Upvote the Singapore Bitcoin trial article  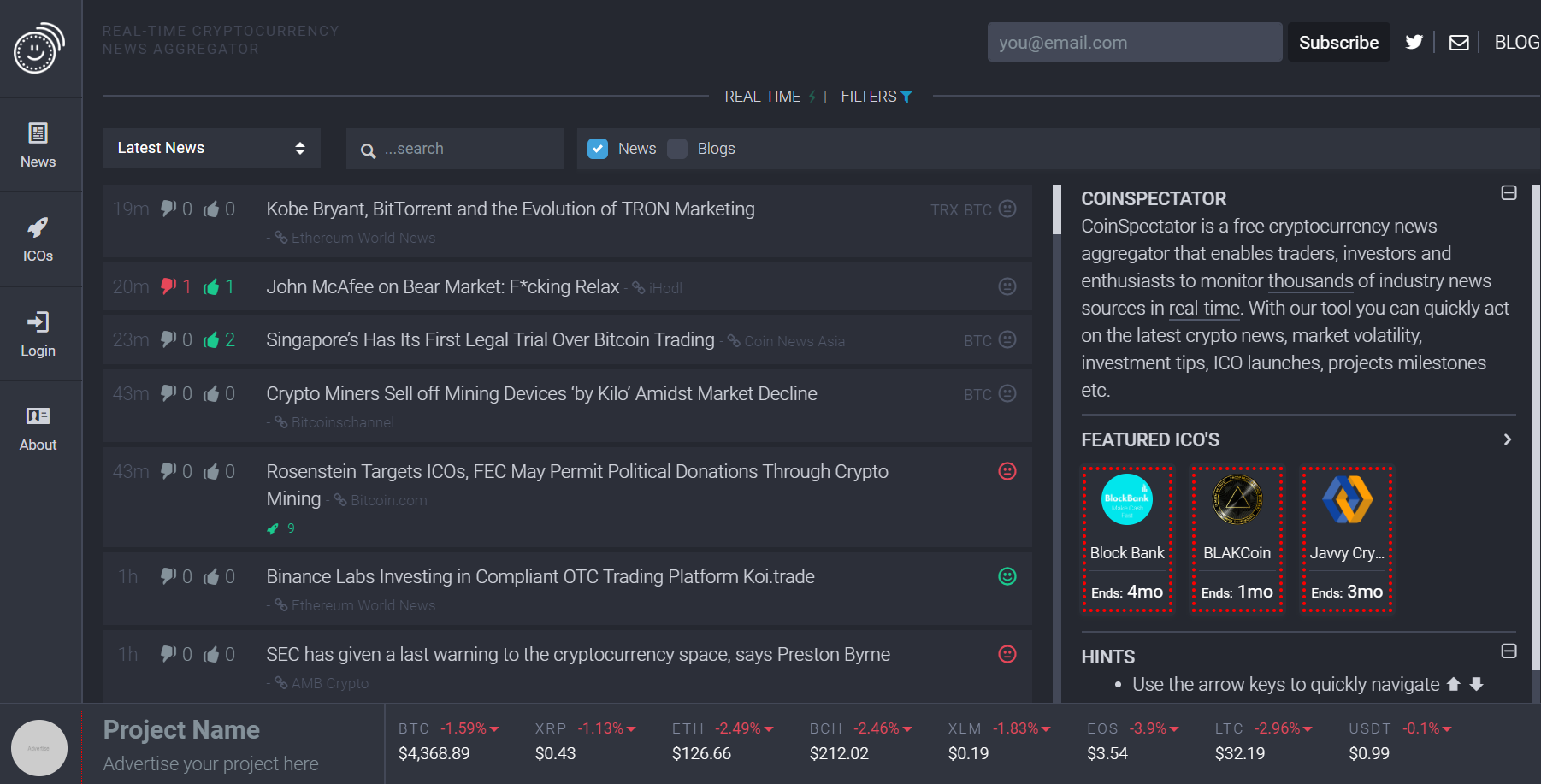[x=211, y=339]
